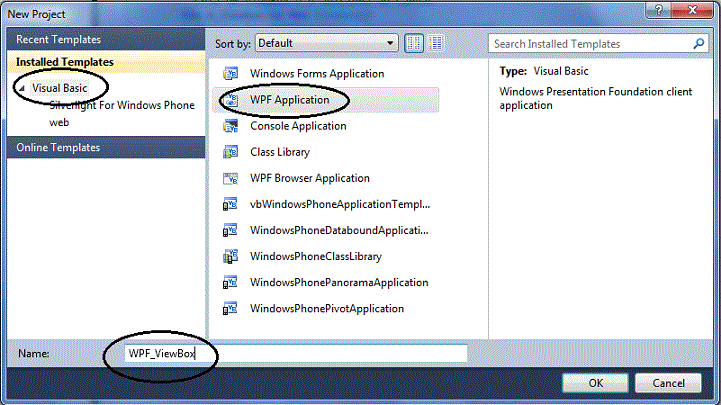This screenshot has height=405, width=721.
Task: Click the vbWindowsPhoneApplicationTempl... icon
Action: pyautogui.click(x=230, y=204)
